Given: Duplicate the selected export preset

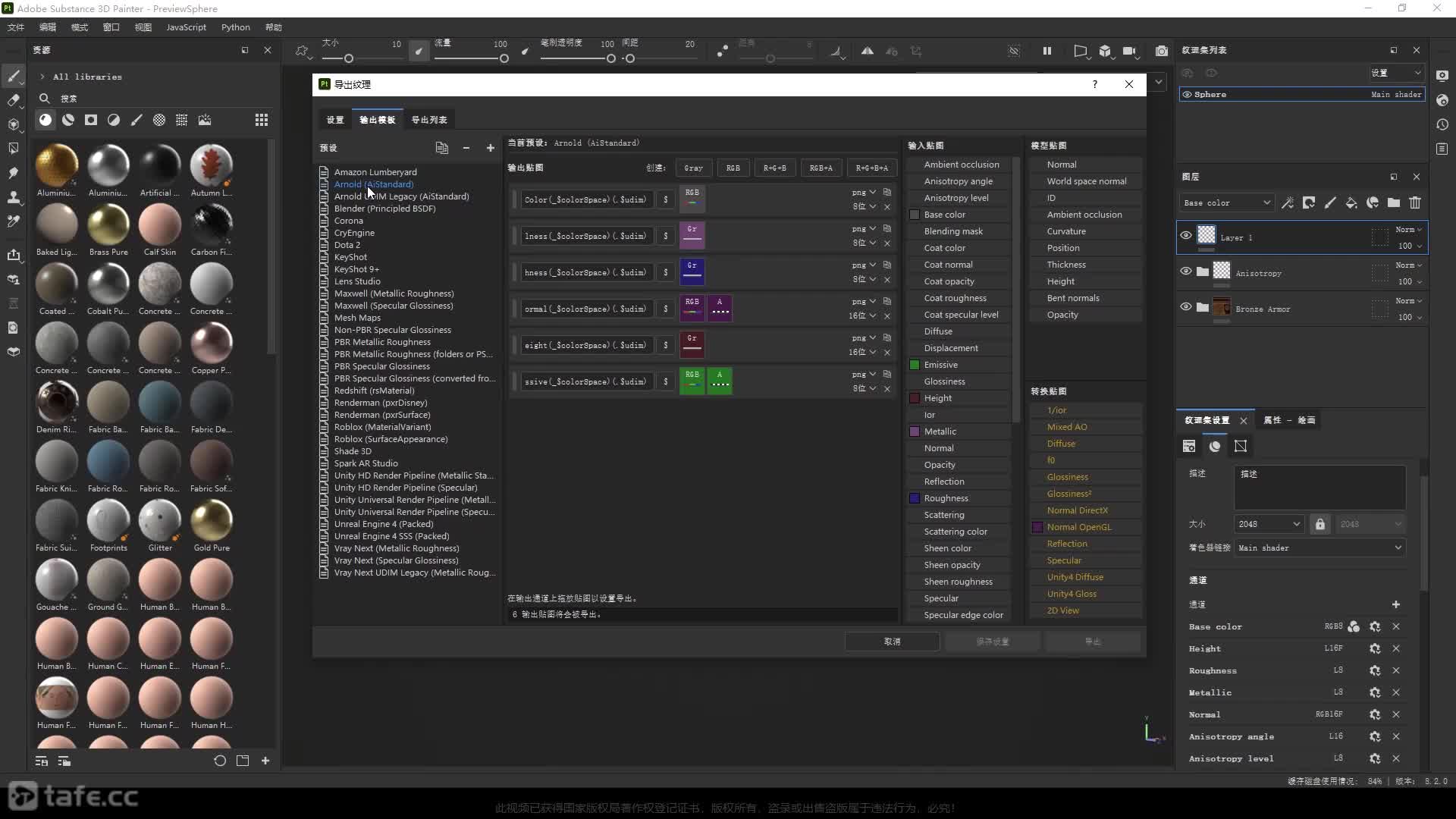Looking at the screenshot, I should pyautogui.click(x=442, y=148).
